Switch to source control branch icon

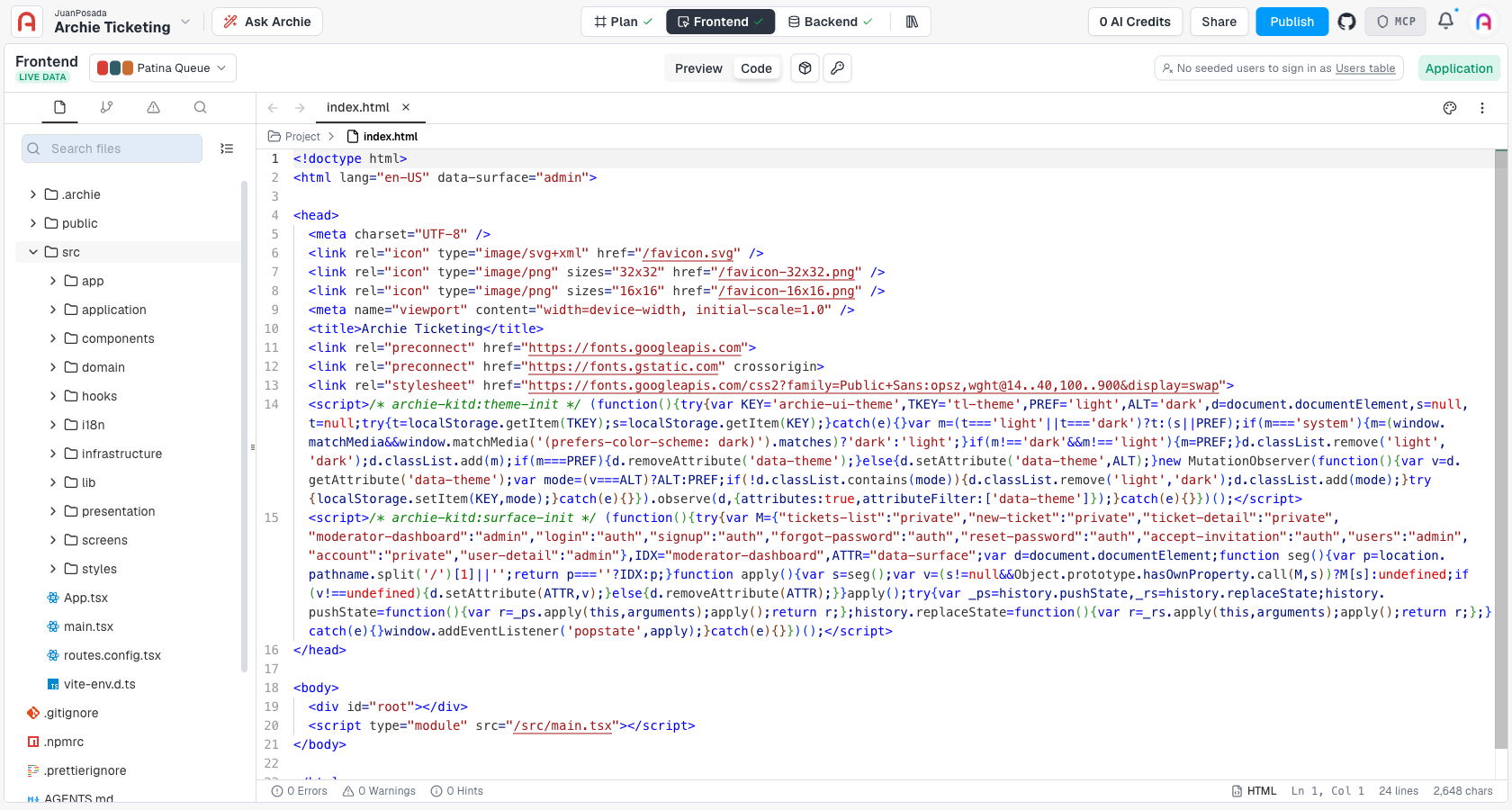pyautogui.click(x=106, y=107)
